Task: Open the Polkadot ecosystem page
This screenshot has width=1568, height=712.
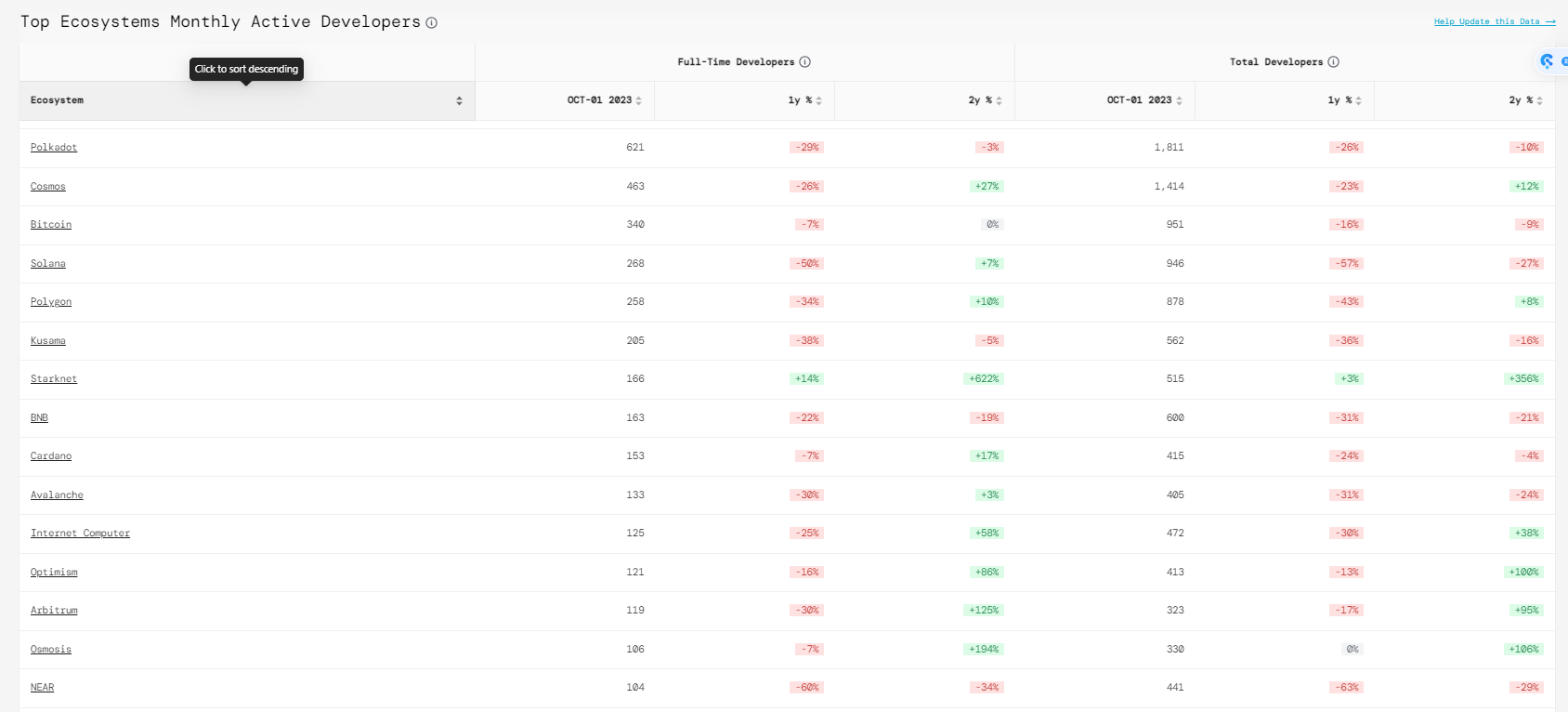Action: point(54,148)
